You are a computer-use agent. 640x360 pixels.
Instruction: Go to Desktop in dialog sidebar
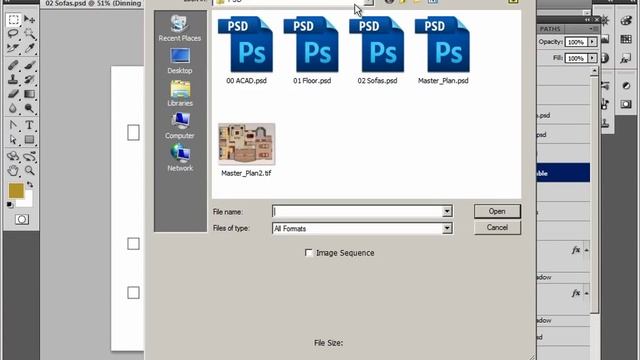coord(180,61)
